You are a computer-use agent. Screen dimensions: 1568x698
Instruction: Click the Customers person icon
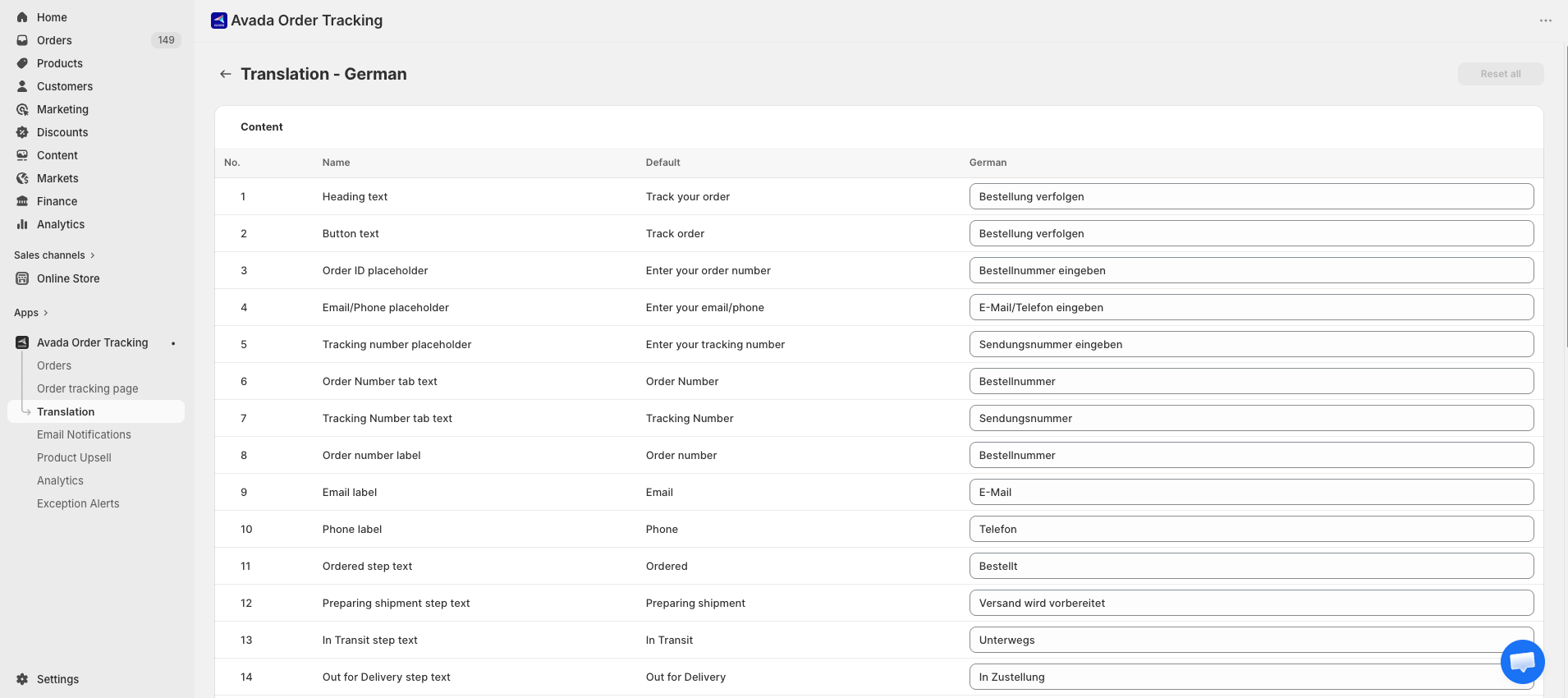pos(22,86)
